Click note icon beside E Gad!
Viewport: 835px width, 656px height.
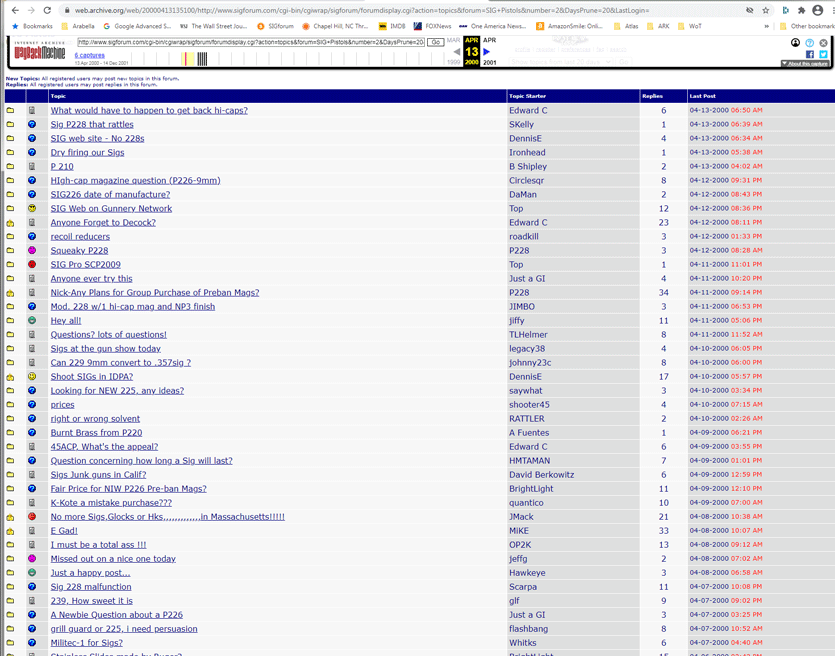32,530
